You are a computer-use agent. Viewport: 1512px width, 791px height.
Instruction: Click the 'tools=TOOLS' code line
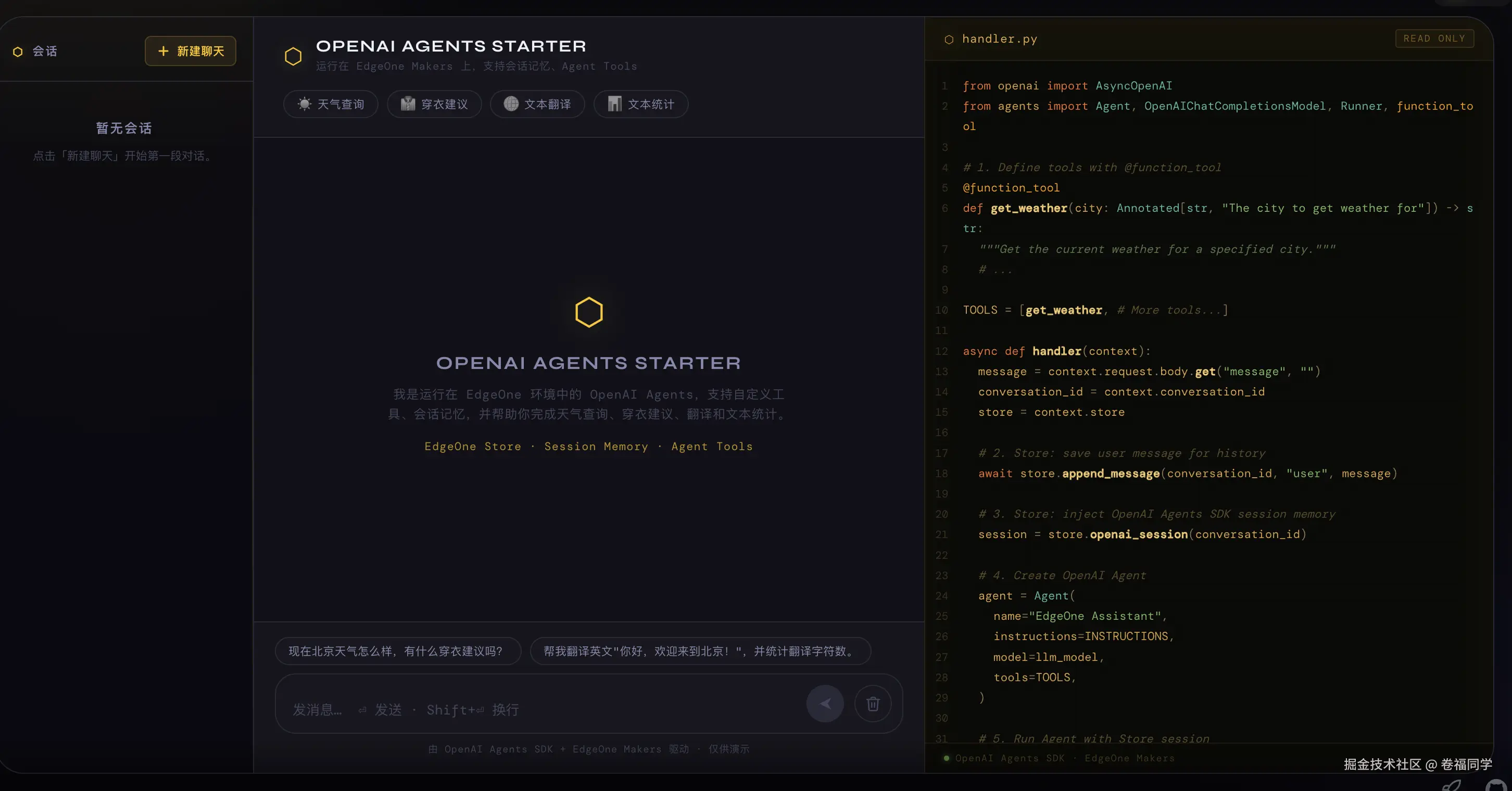click(x=1034, y=677)
